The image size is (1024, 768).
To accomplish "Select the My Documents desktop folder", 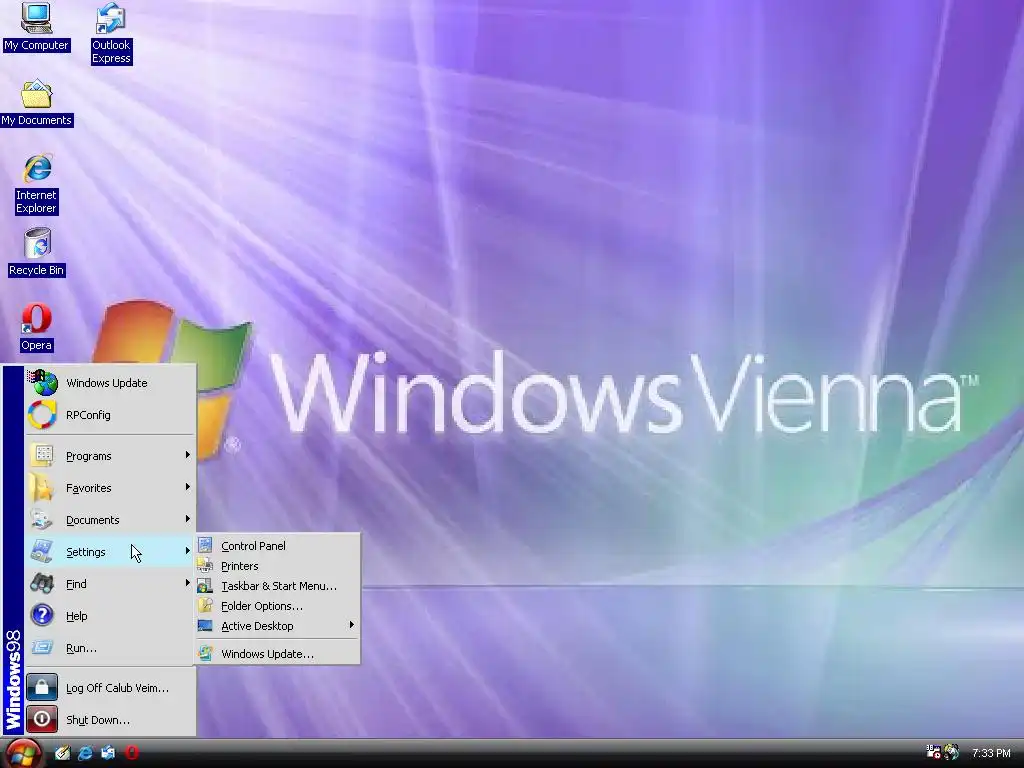I will click(37, 103).
